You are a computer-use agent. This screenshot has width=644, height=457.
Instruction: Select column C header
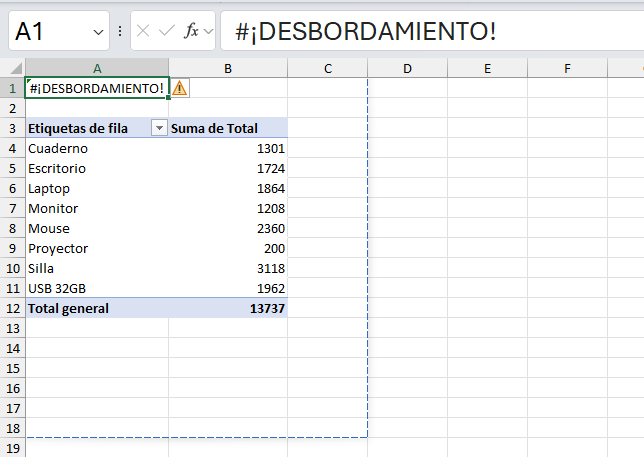[328, 68]
